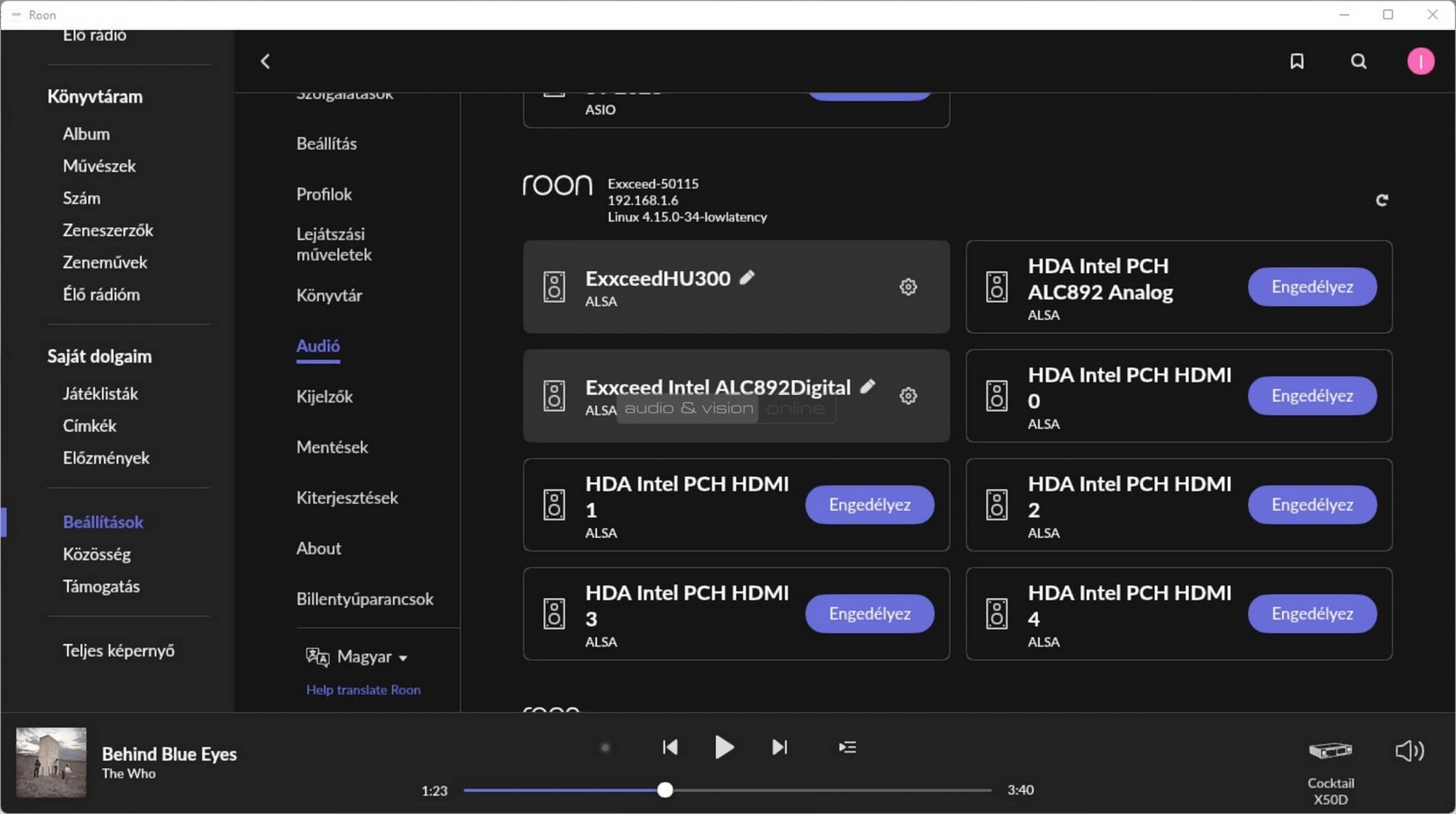Enable HDA Intel PCH HDMI 0
This screenshot has height=814, width=1456.
point(1312,396)
